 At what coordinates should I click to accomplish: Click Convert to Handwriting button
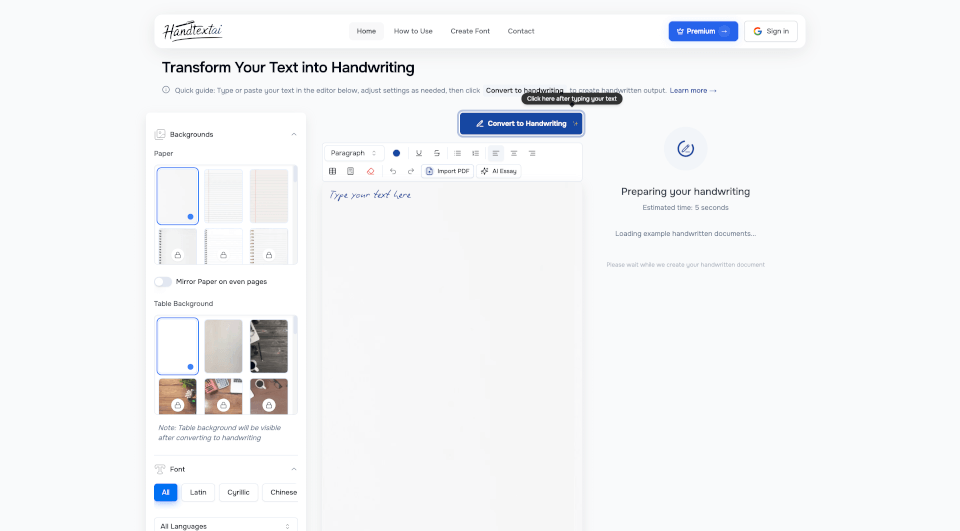click(521, 124)
